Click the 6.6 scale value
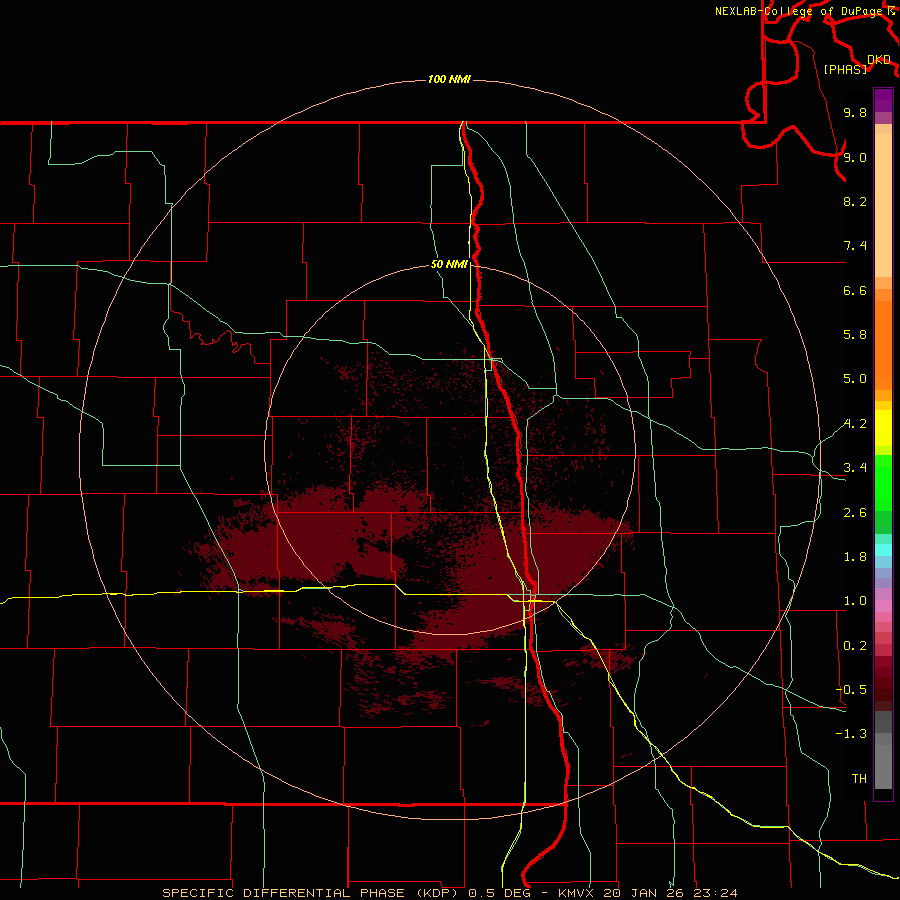 [x=855, y=290]
